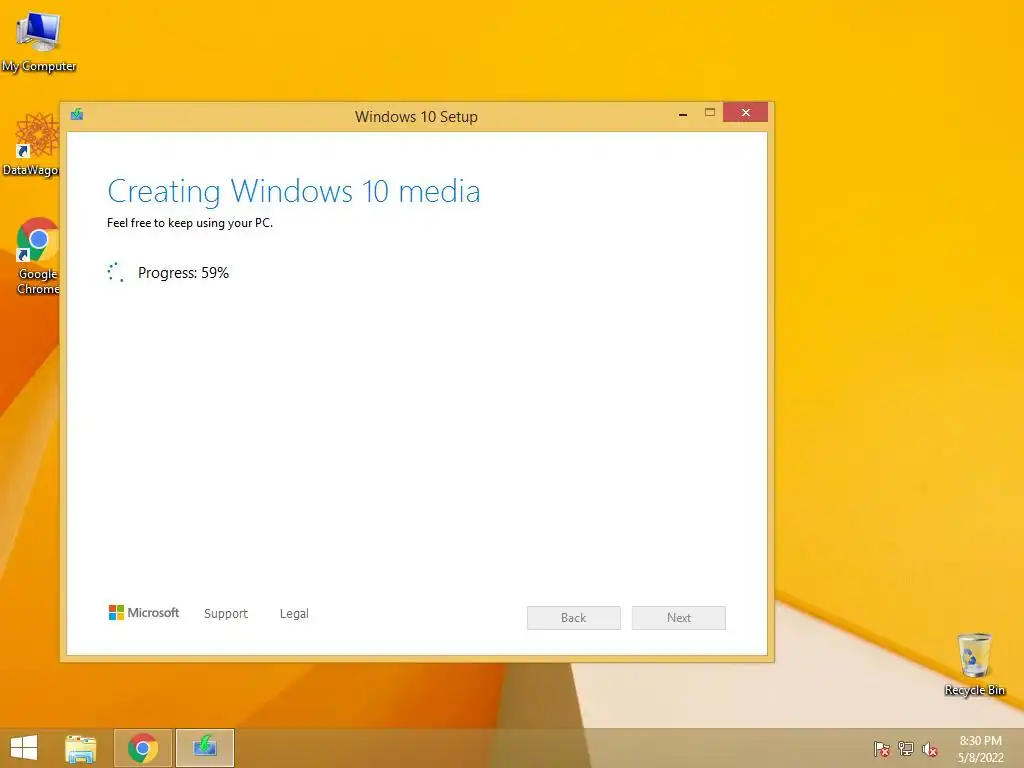
Task: Open the DataWagon desktop shortcut
Action: [31, 144]
